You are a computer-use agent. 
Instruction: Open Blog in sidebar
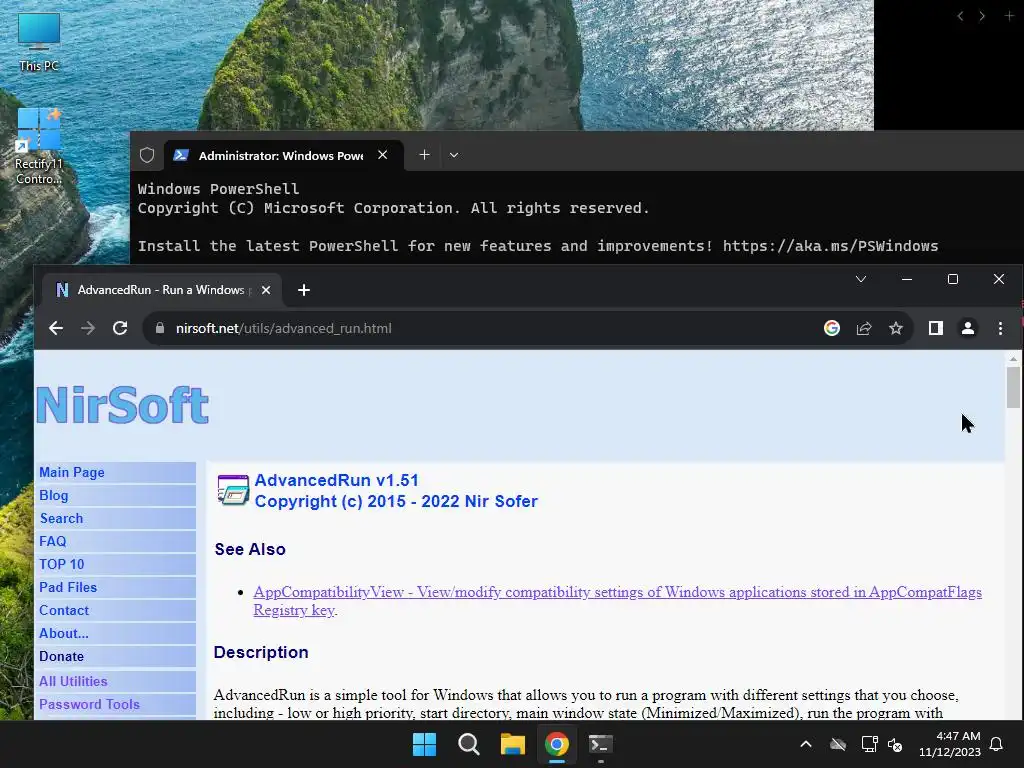point(54,496)
